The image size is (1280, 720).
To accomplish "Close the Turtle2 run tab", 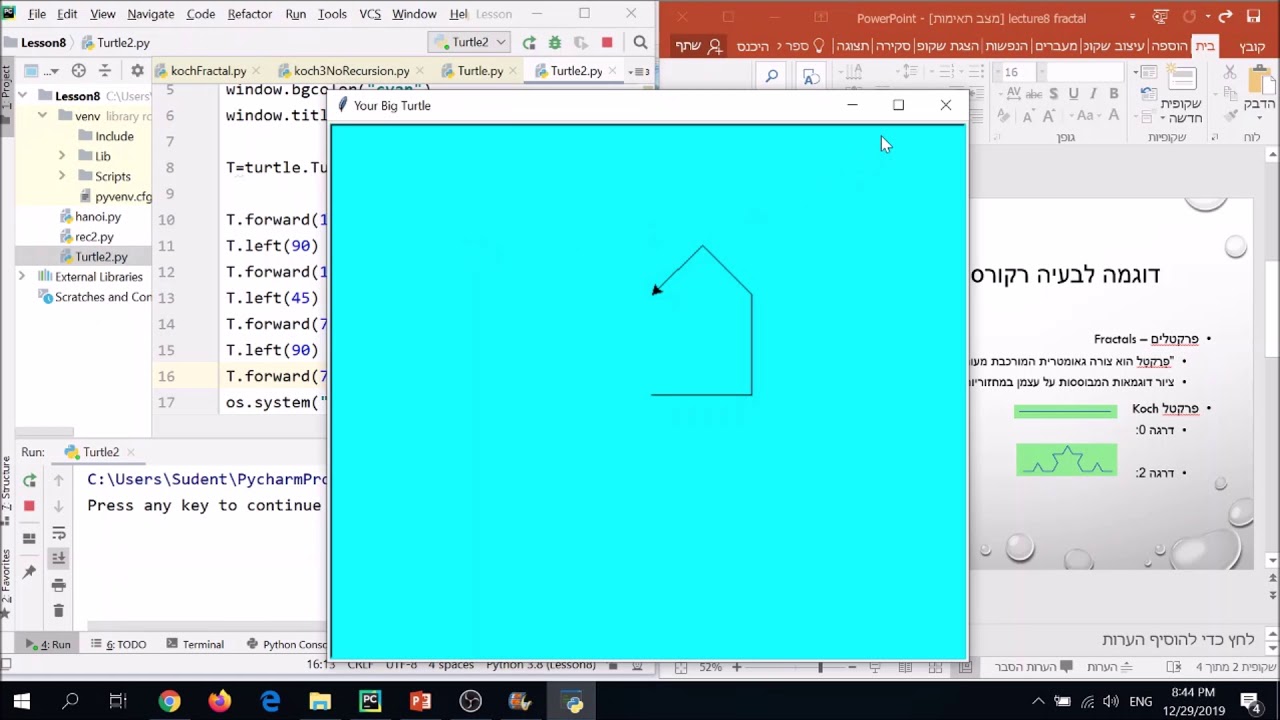I will pos(133,452).
